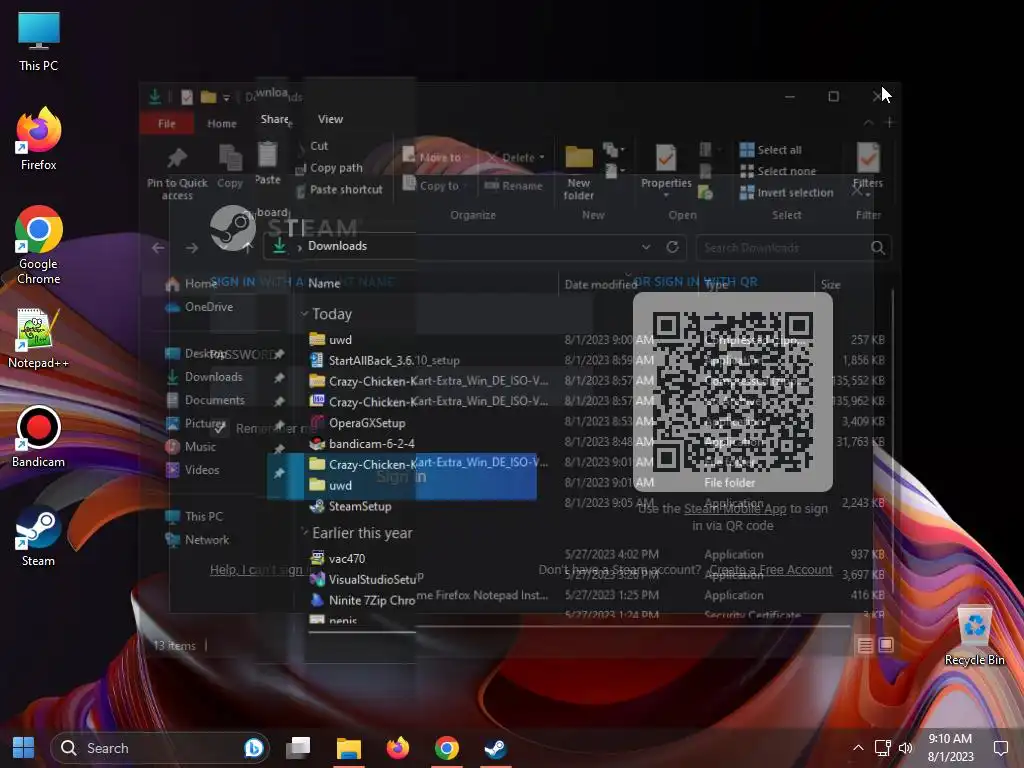Select OneDrive in navigation pane
Screen dimensions: 1024x768
[200, 307]
